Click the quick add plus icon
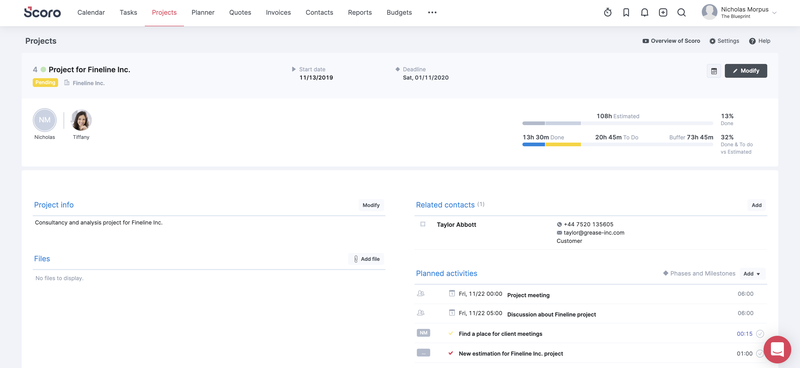 663,13
